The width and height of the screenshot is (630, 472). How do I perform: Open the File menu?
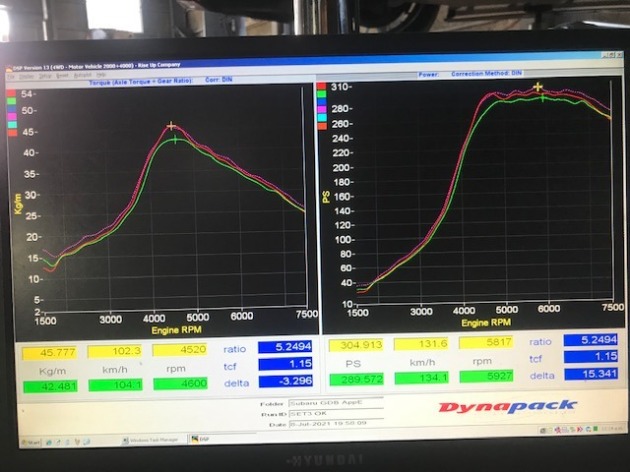click(12, 75)
